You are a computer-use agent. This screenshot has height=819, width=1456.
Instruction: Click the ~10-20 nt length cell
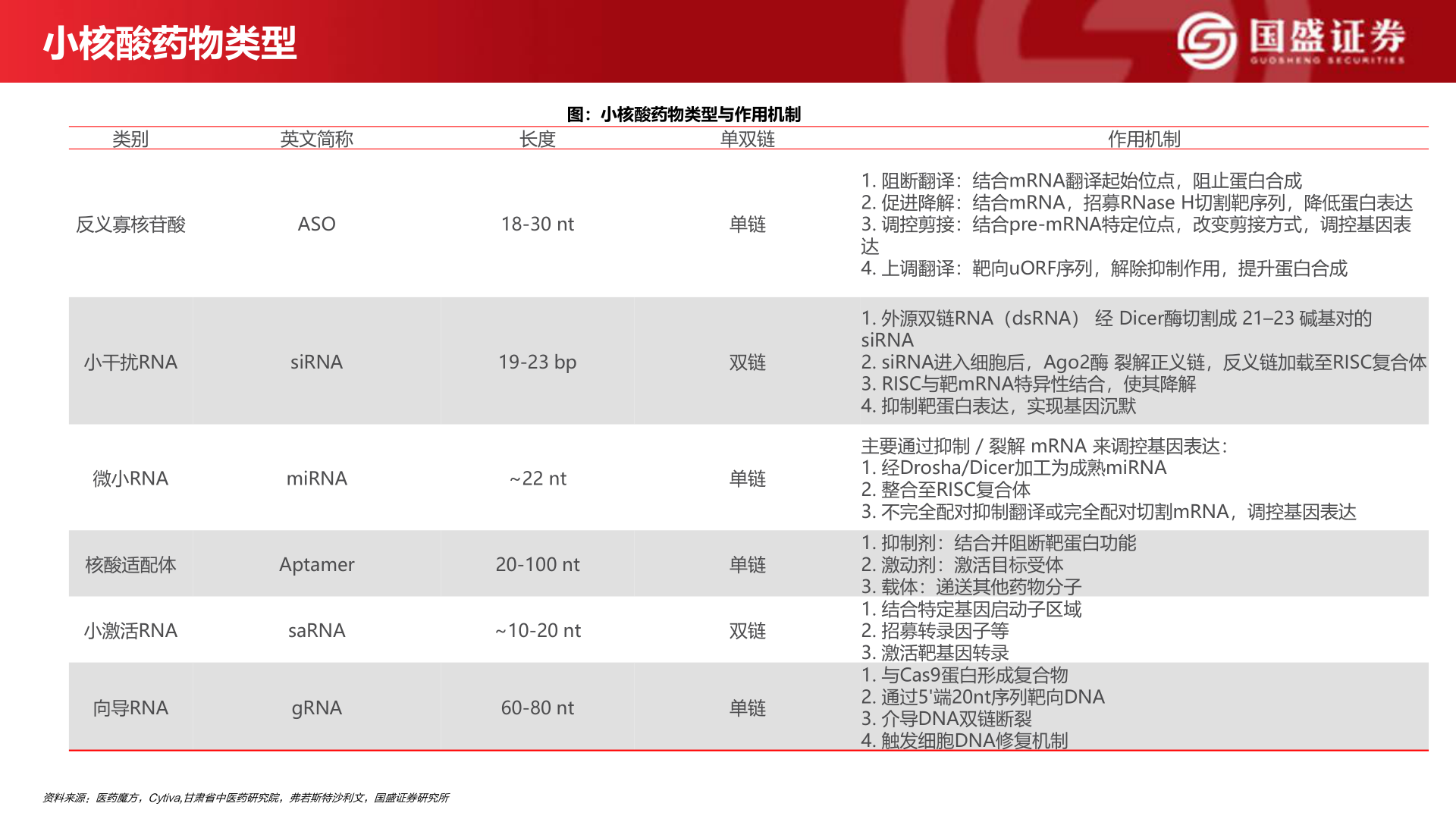click(x=538, y=631)
